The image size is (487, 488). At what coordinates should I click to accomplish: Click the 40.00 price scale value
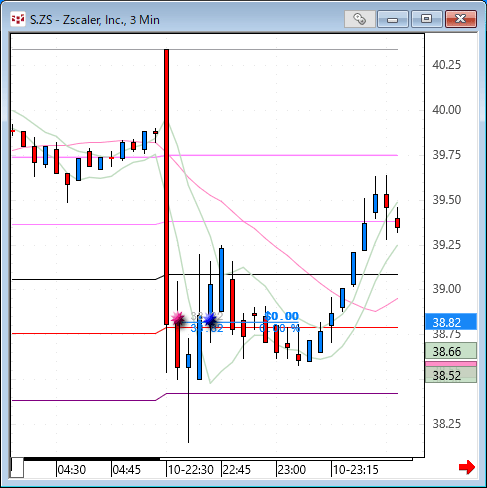(x=447, y=110)
